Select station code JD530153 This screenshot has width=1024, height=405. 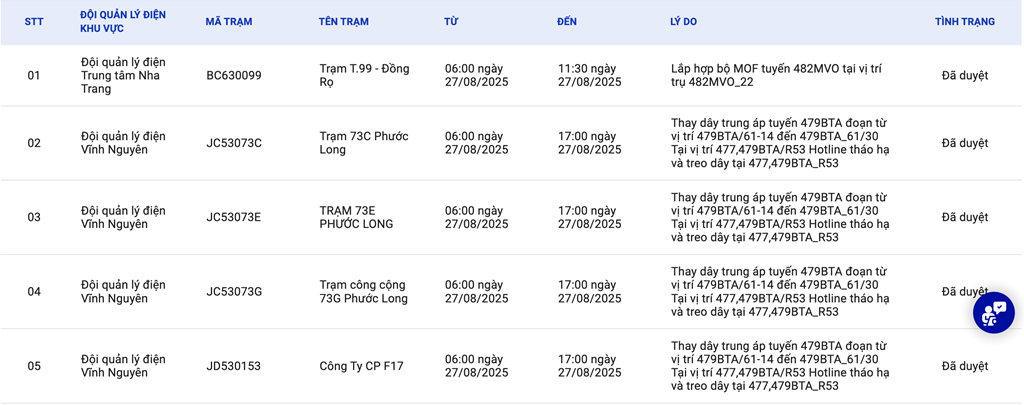point(233,366)
